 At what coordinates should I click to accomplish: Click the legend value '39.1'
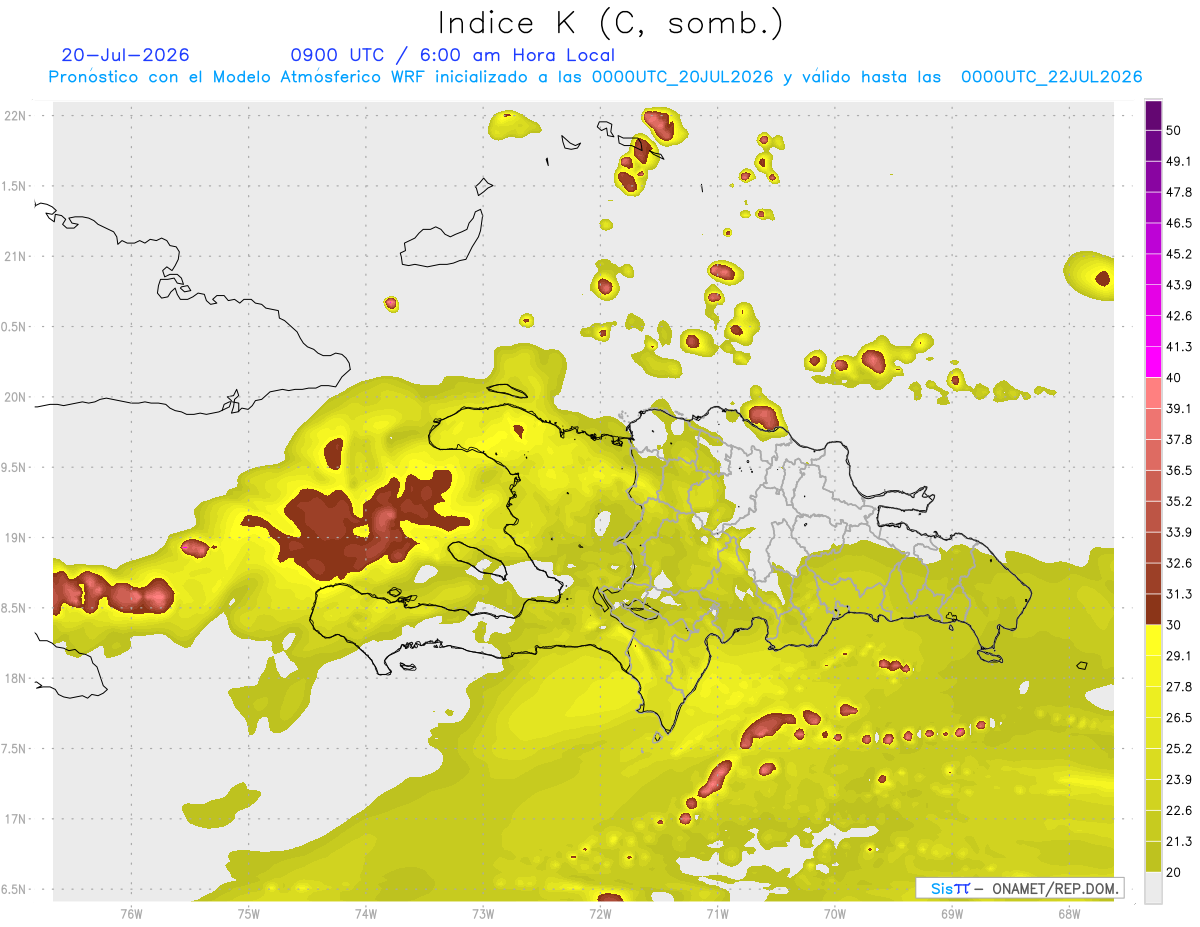pos(1179,408)
